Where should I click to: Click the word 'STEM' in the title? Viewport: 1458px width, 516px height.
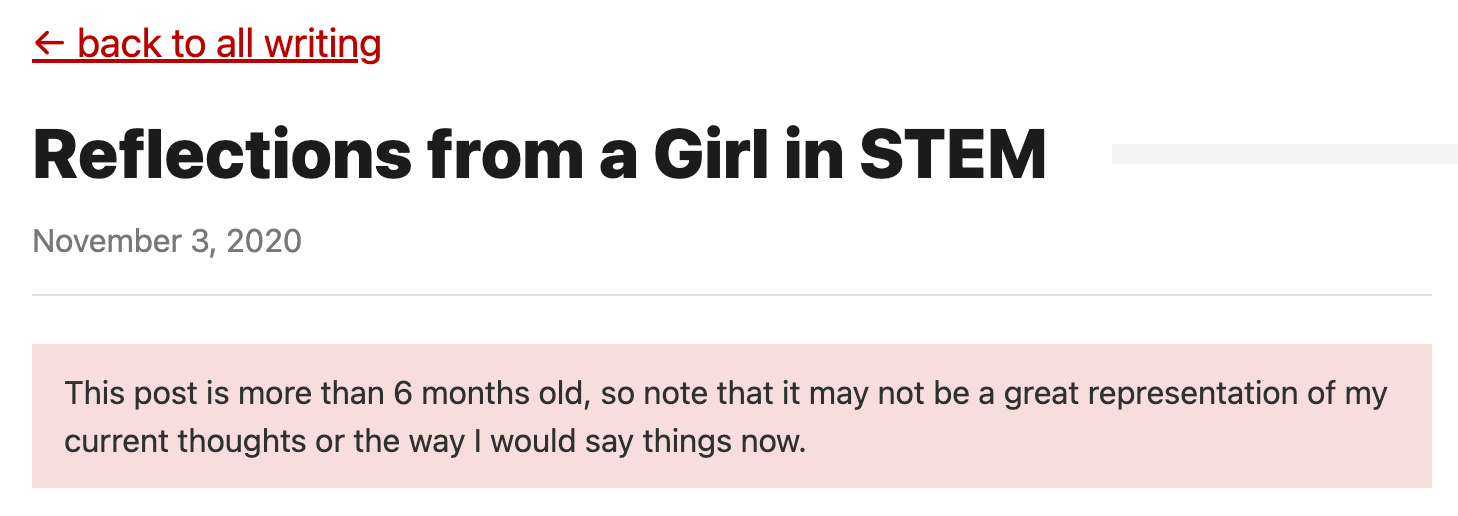[x=952, y=154]
